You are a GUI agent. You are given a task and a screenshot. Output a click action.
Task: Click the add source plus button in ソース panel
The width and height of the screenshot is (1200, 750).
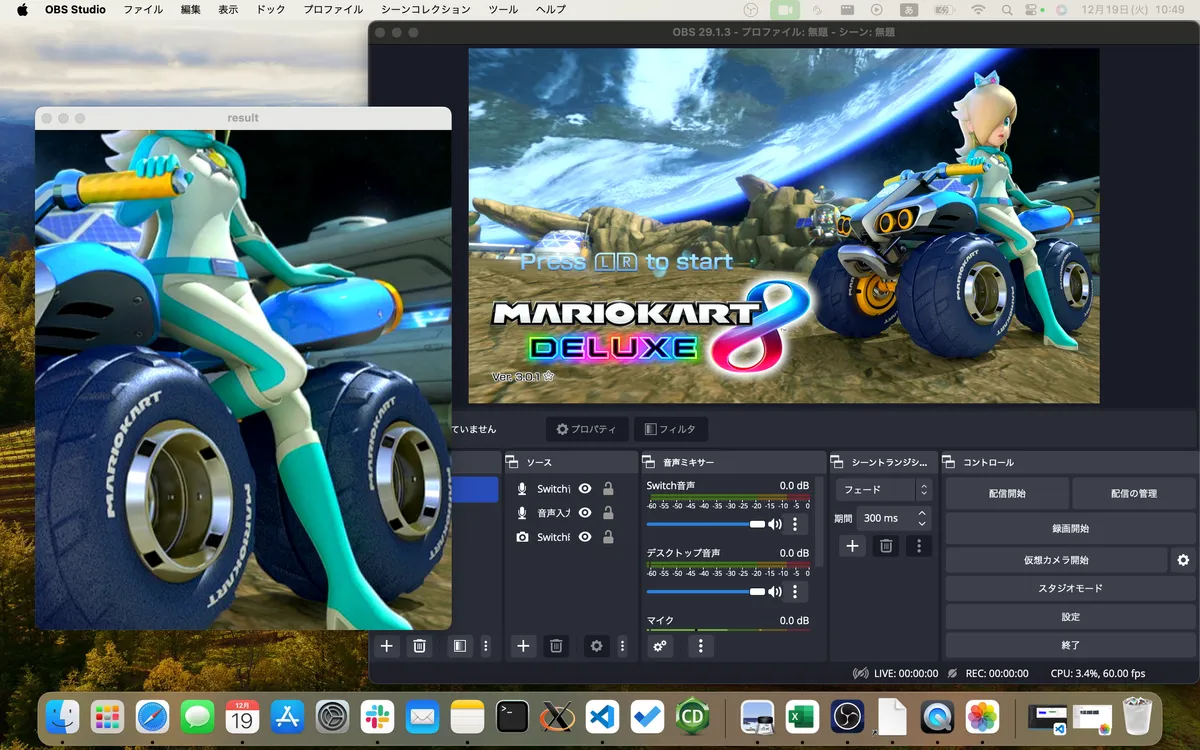coord(523,646)
